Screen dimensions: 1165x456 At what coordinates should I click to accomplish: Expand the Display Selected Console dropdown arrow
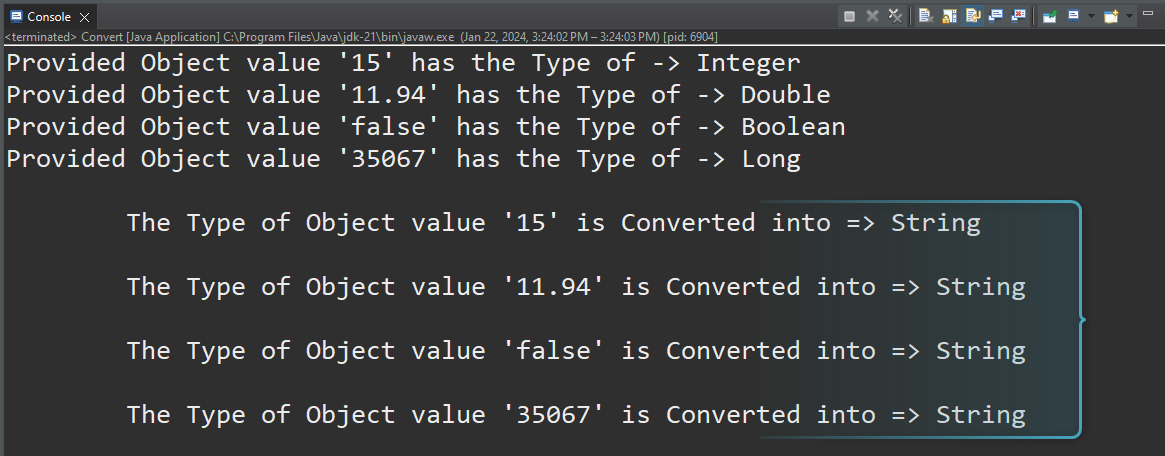[1093, 16]
